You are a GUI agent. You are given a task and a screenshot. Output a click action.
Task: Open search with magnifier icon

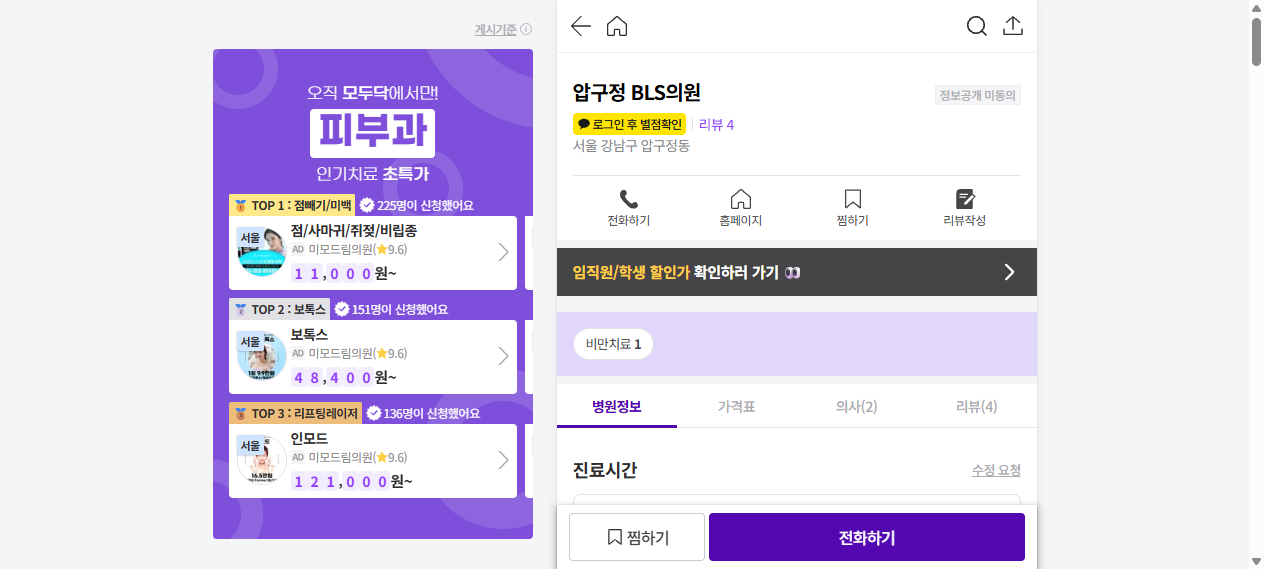pos(976,26)
